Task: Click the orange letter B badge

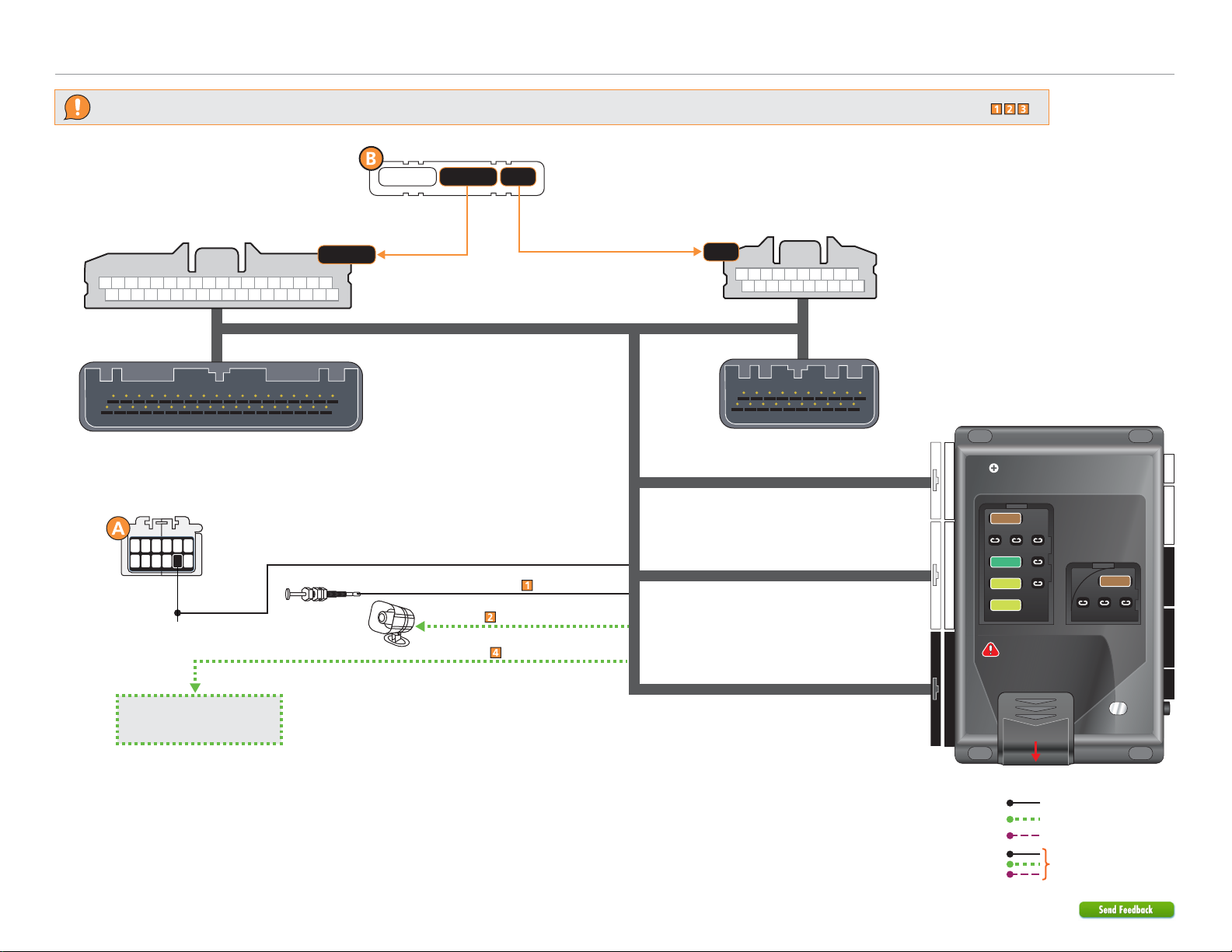Action: 371,159
